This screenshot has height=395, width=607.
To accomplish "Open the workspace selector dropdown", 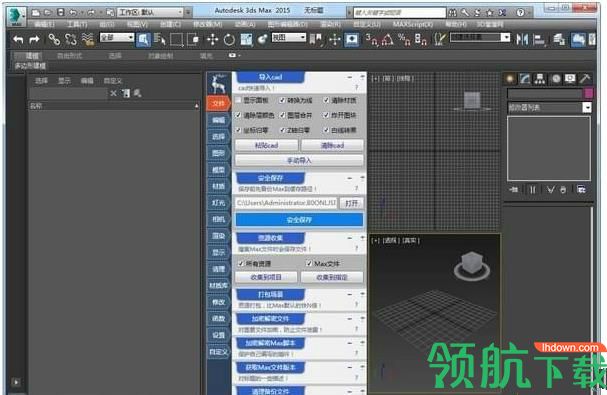I will (150, 12).
